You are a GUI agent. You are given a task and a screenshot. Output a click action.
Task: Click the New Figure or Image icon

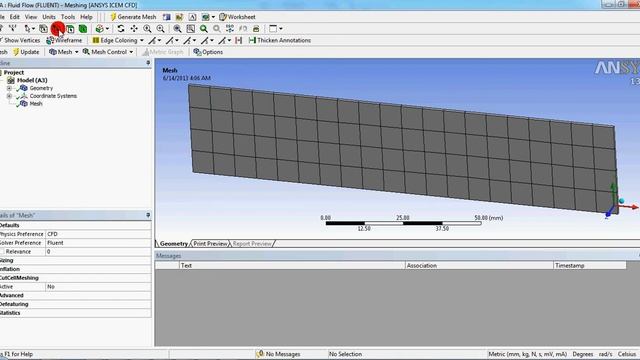pyautogui.click(x=205, y=17)
